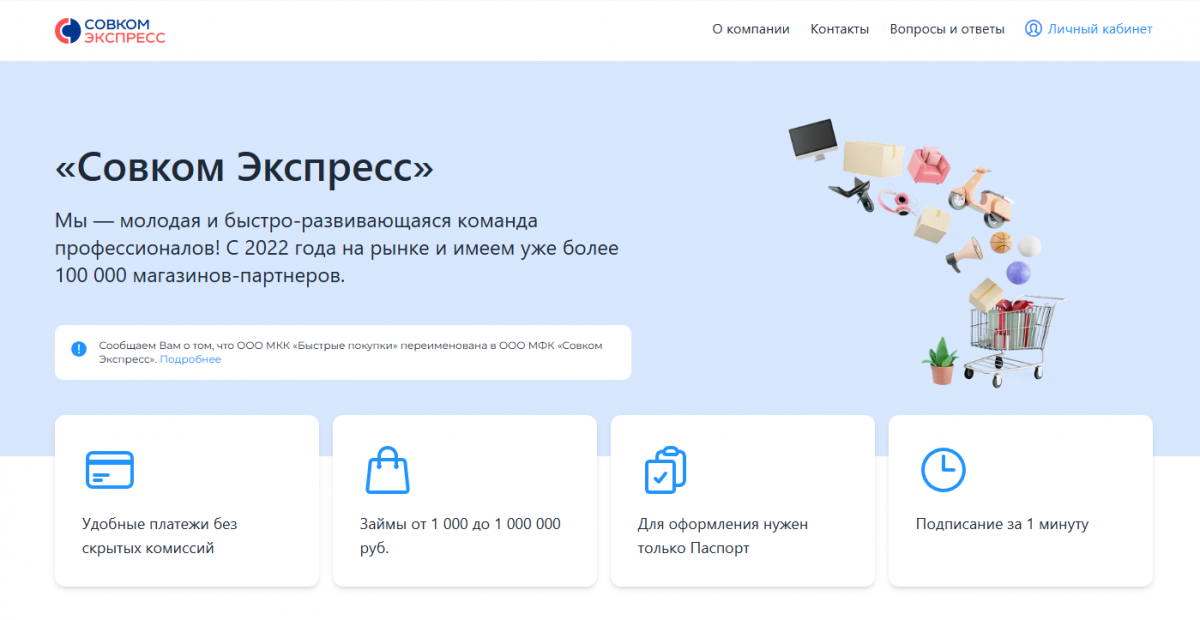Click «Подписание за 1 минуту» text
The width and height of the screenshot is (1200, 620).
1002,524
